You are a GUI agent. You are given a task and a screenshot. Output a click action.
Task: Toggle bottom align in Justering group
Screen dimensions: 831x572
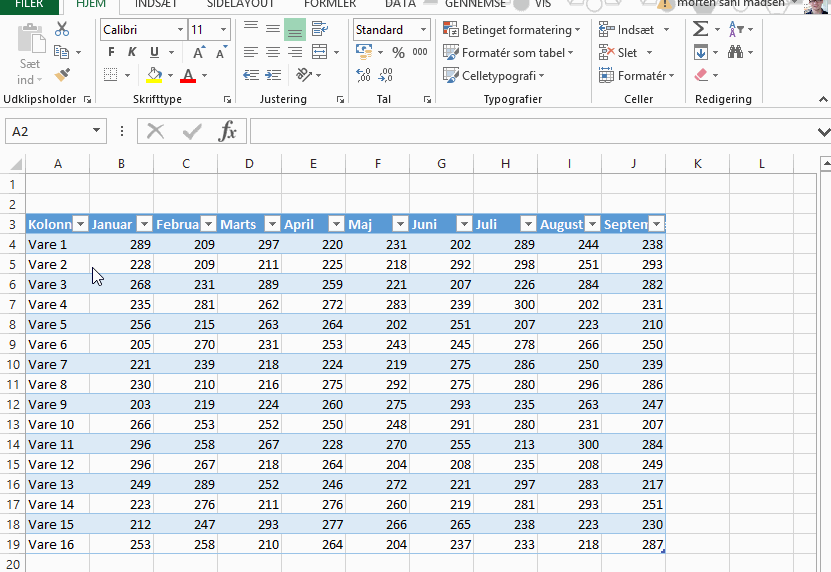[295, 29]
